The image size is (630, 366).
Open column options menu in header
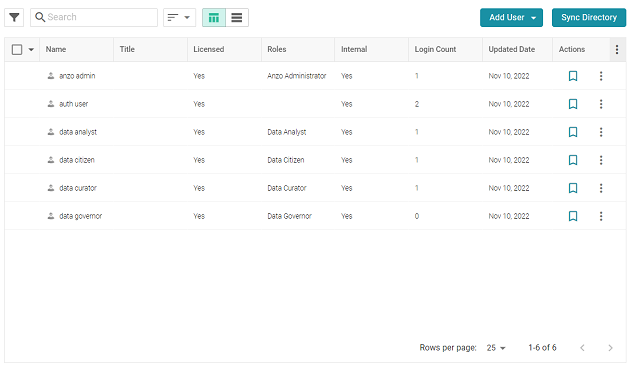tap(617, 49)
